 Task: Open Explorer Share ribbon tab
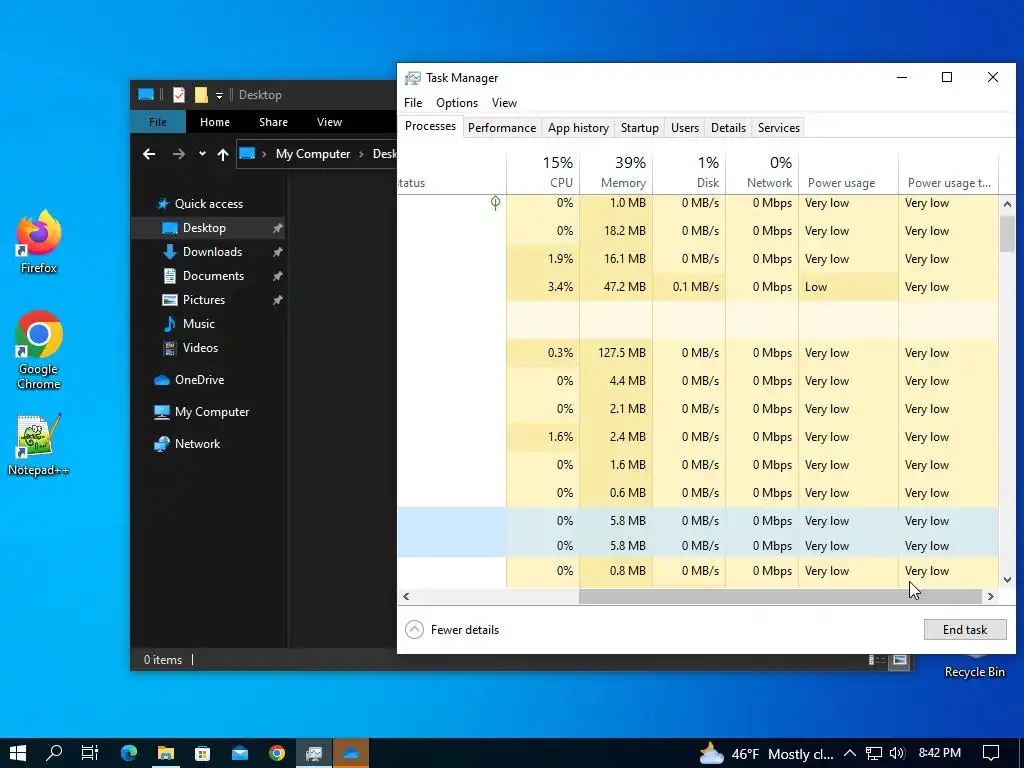[273, 122]
